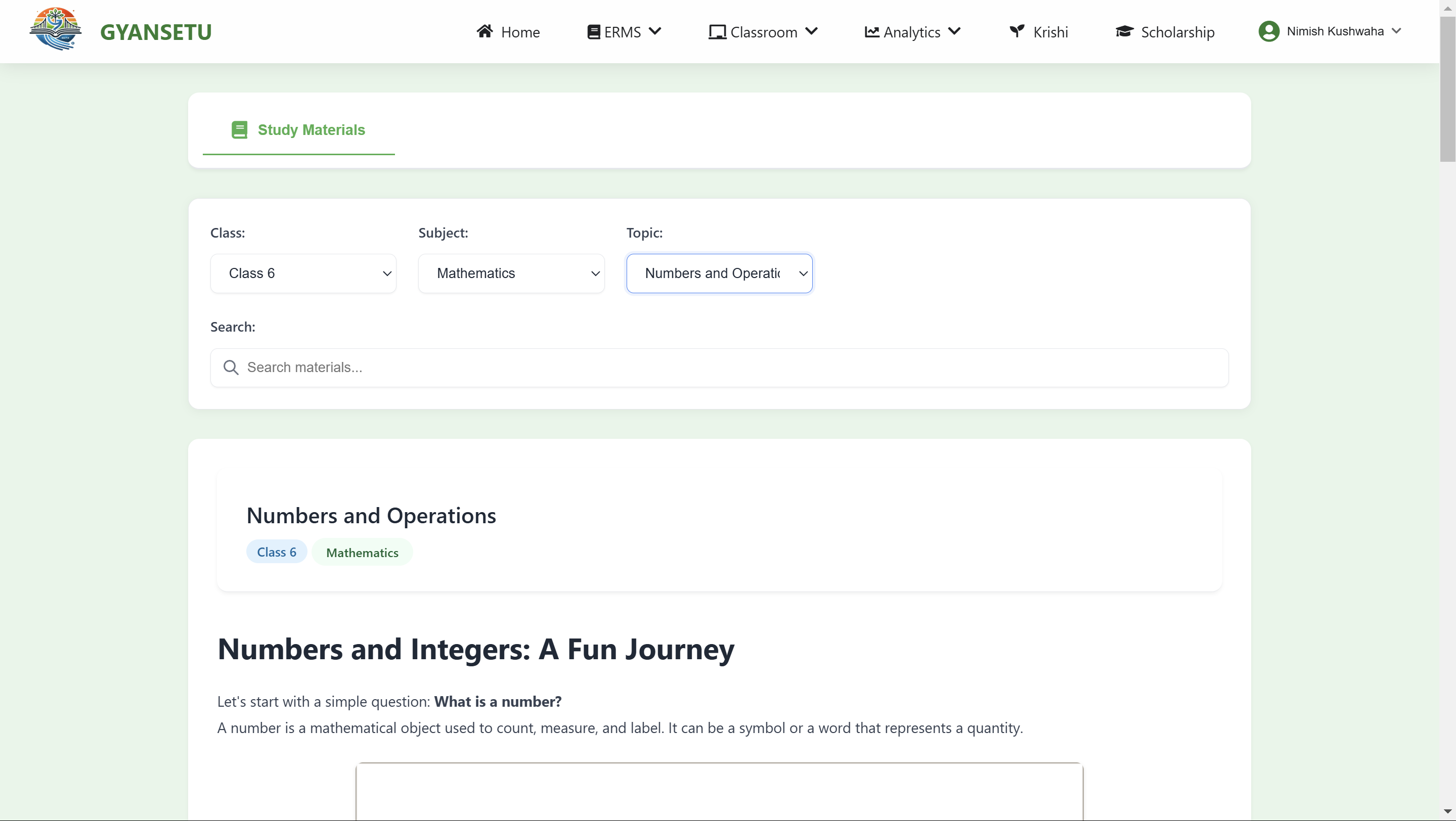Open the Topic dropdown

719,273
